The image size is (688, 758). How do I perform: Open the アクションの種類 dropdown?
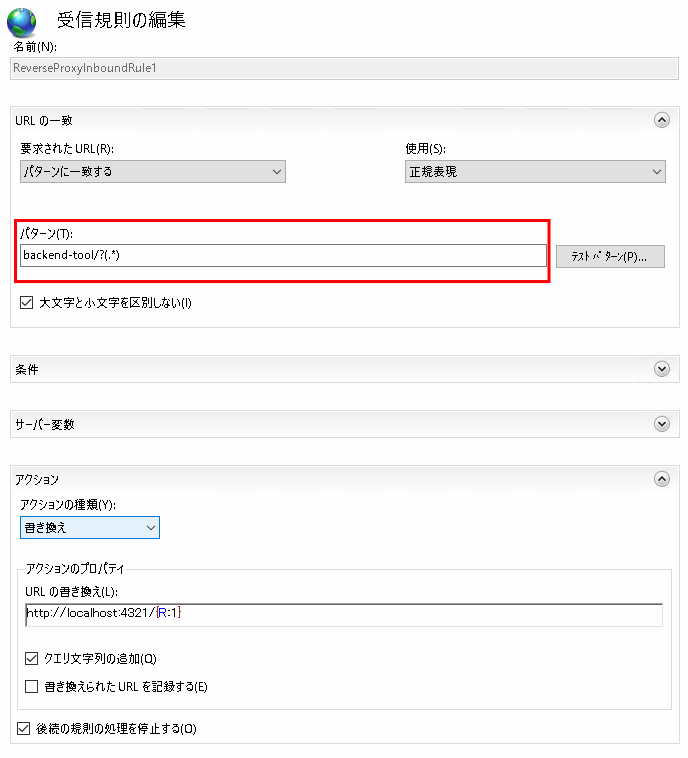[90, 527]
